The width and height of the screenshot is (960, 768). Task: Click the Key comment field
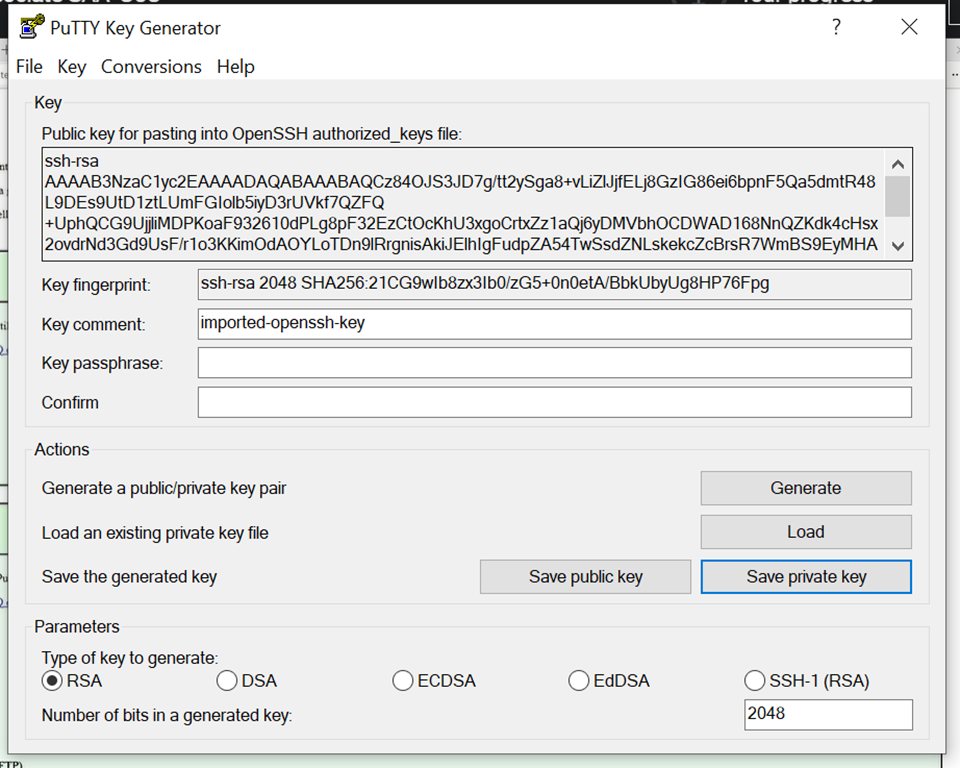(x=555, y=324)
